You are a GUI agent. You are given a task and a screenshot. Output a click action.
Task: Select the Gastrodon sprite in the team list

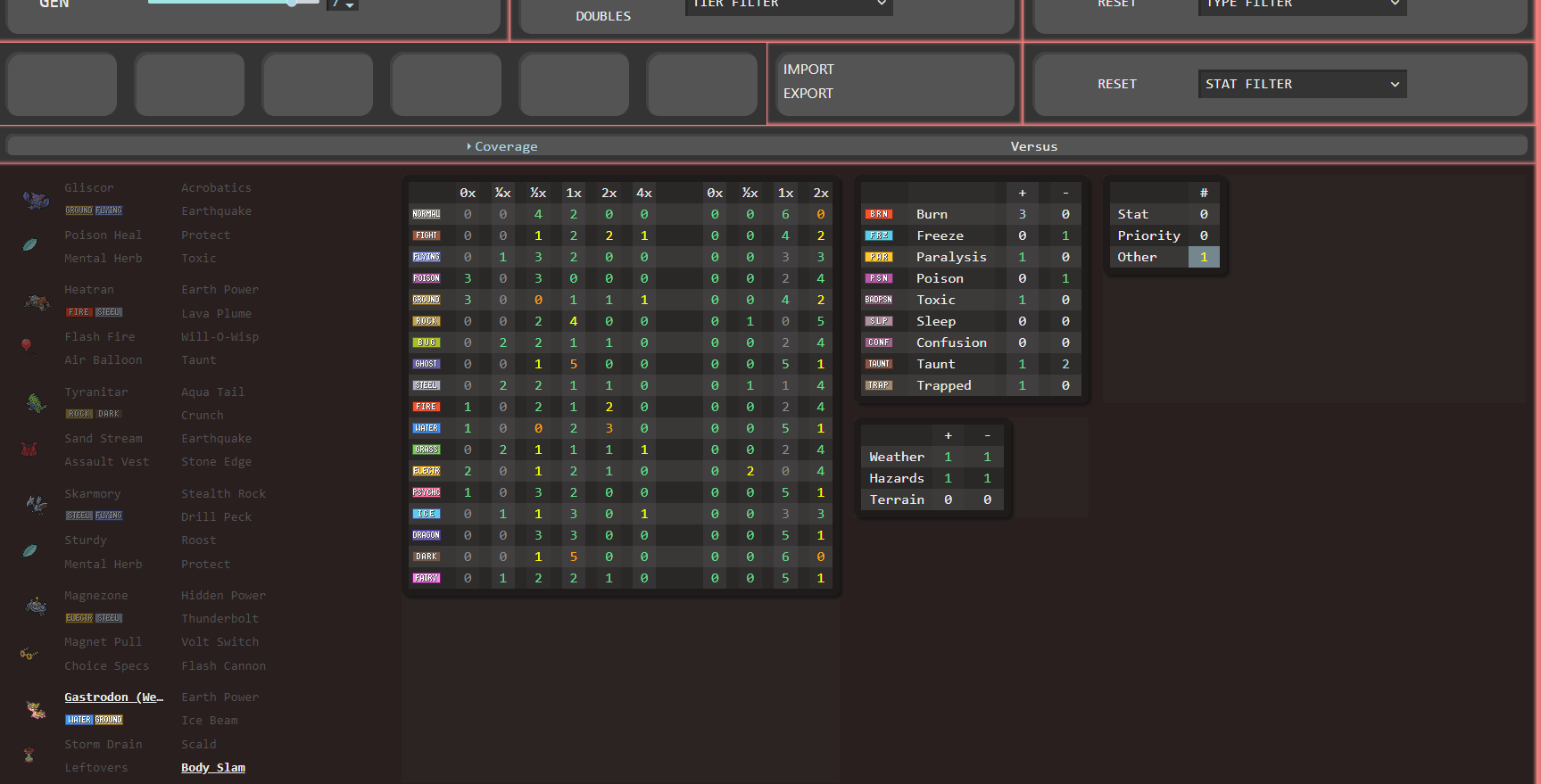tap(37, 710)
